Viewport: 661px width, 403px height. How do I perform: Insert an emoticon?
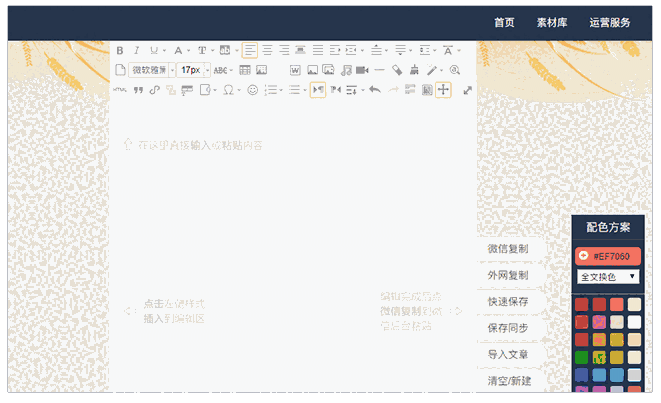(253, 90)
